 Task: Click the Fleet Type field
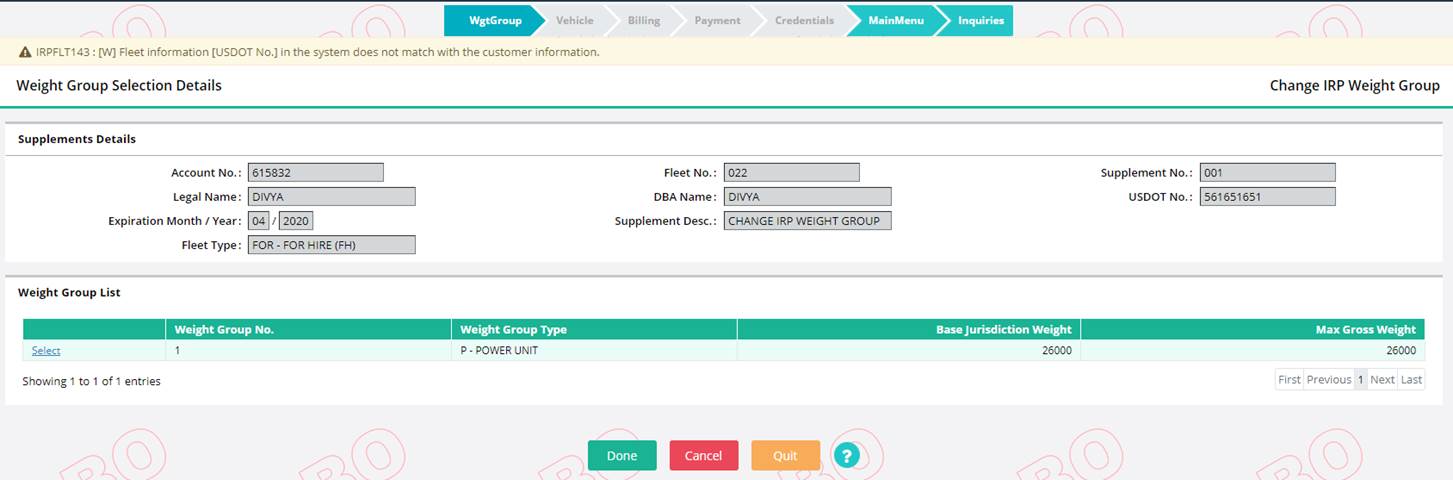point(331,245)
